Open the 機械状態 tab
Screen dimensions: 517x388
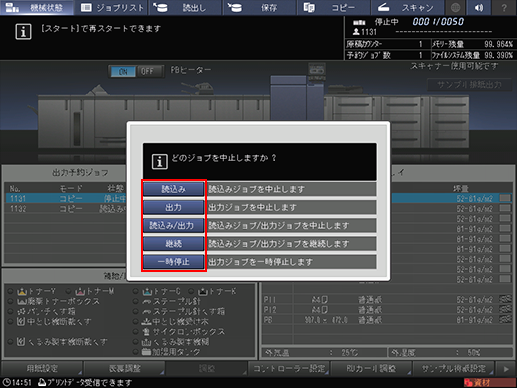[37, 7]
